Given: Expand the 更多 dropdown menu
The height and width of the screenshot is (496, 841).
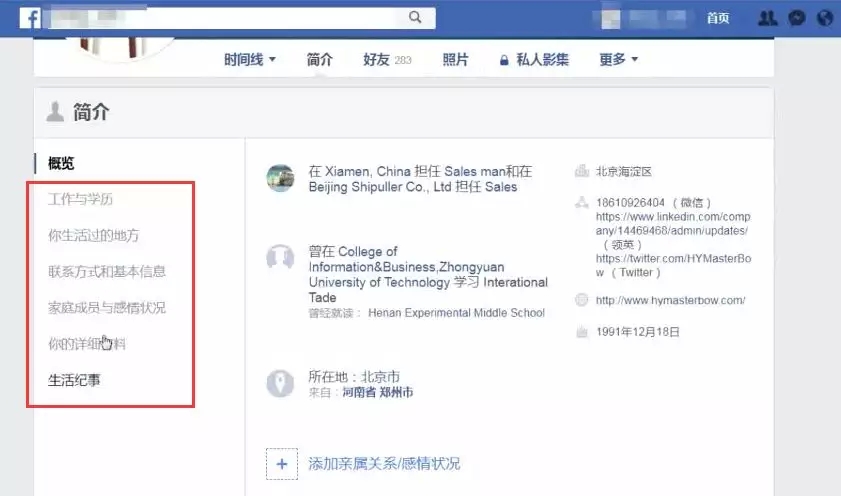Looking at the screenshot, I should coord(618,60).
